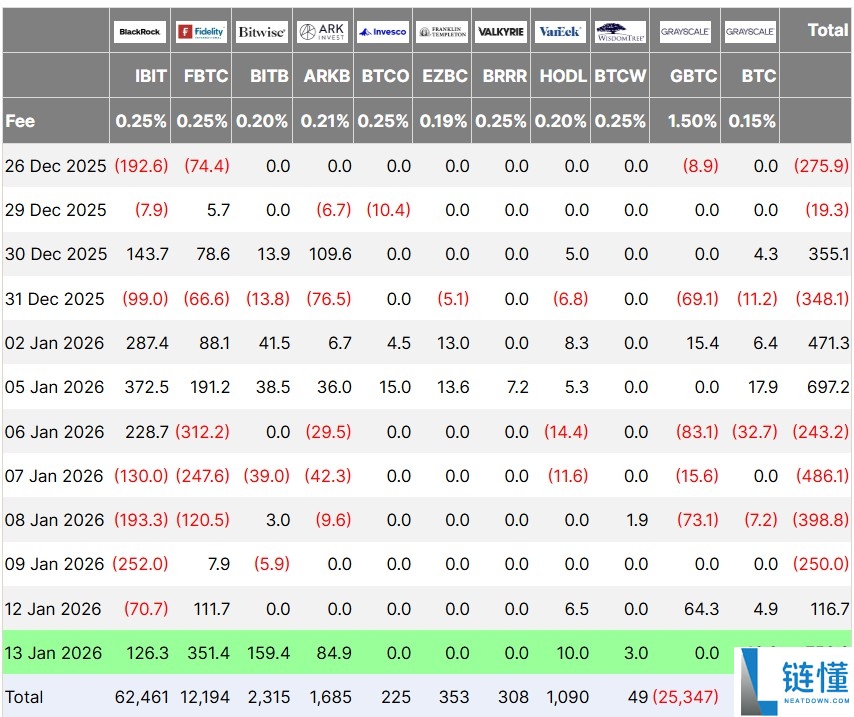Image resolution: width=854 pixels, height=717 pixels.
Task: Click the GBTC fee 1.50%
Action: pos(692,120)
